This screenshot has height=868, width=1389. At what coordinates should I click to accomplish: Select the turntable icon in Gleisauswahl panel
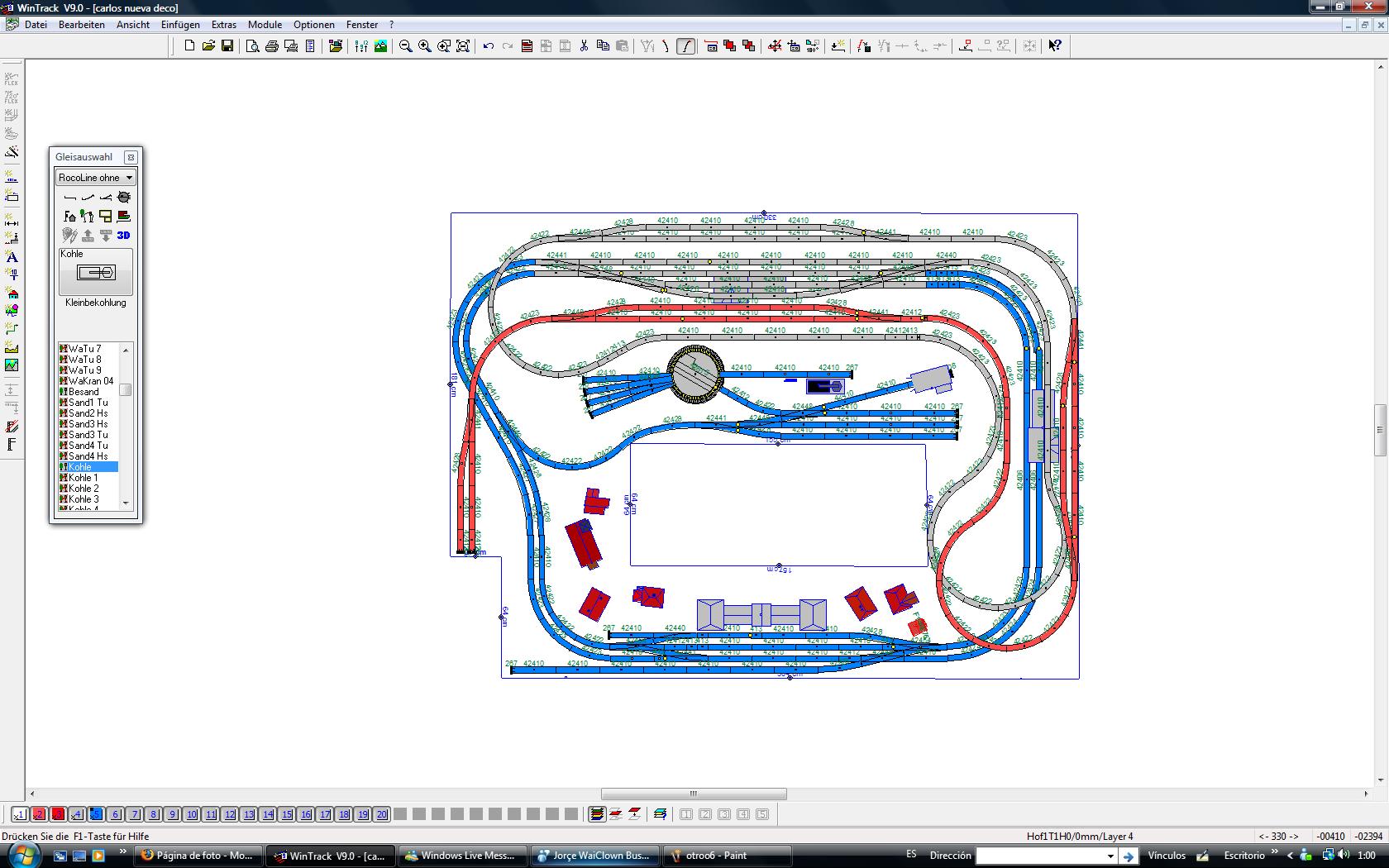[123, 197]
